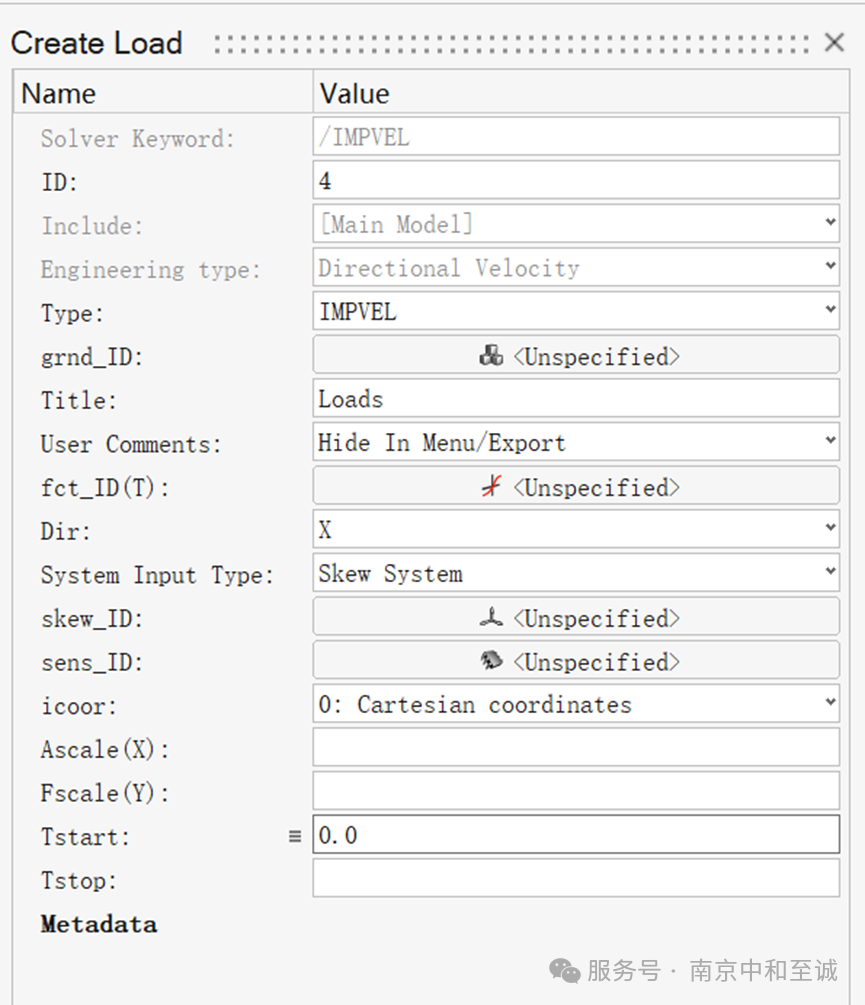Click the red curve icon for fct_ID(T)
This screenshot has height=1005, width=865.
pos(491,486)
